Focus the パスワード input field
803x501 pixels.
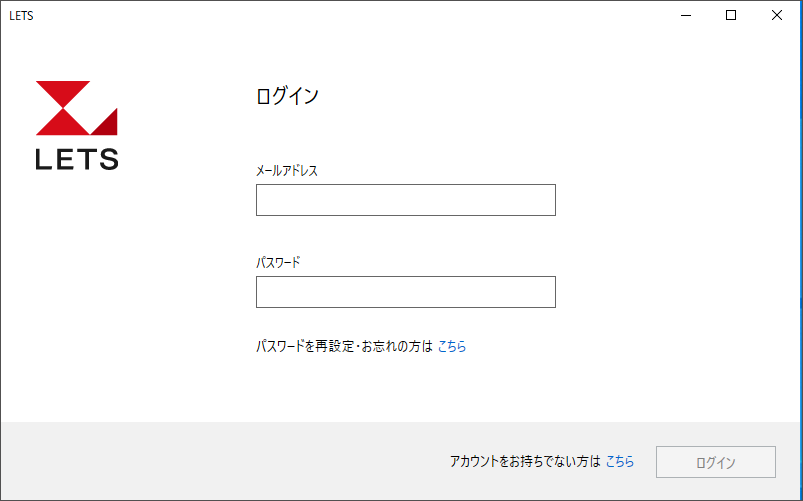tap(405, 292)
